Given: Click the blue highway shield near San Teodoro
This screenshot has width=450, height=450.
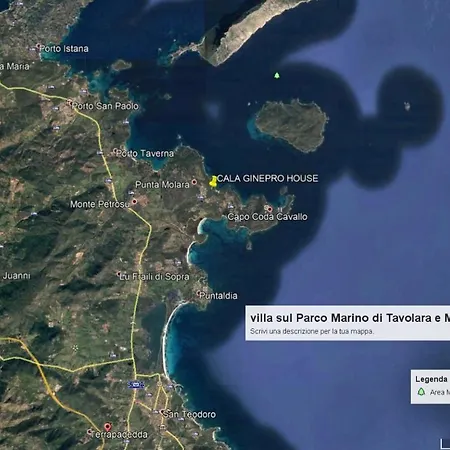Looking at the screenshot, I should point(136,385).
